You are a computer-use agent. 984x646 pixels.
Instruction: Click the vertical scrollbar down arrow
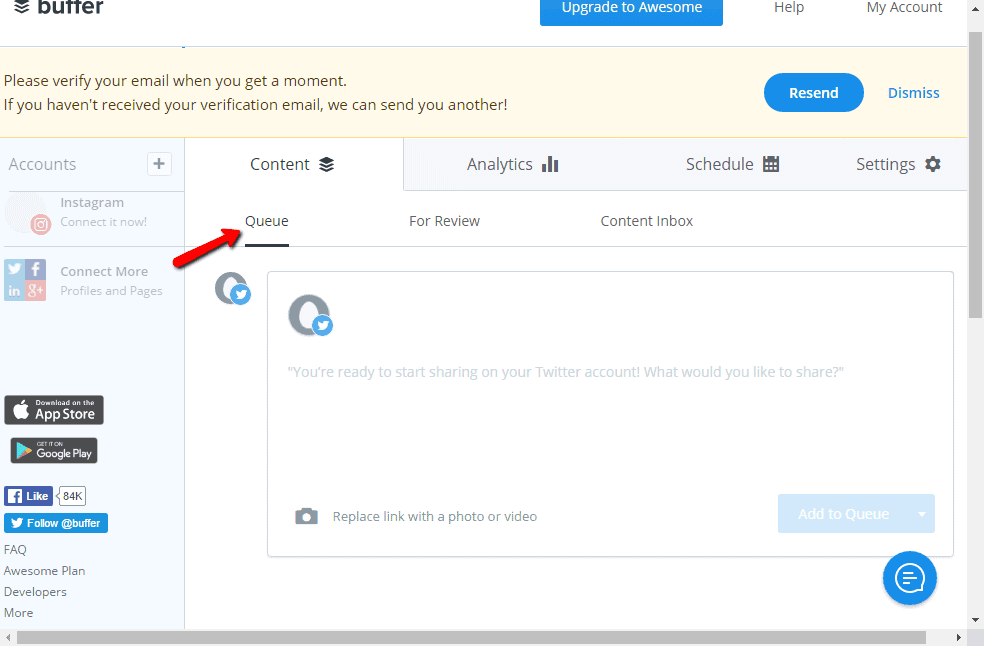click(975, 620)
